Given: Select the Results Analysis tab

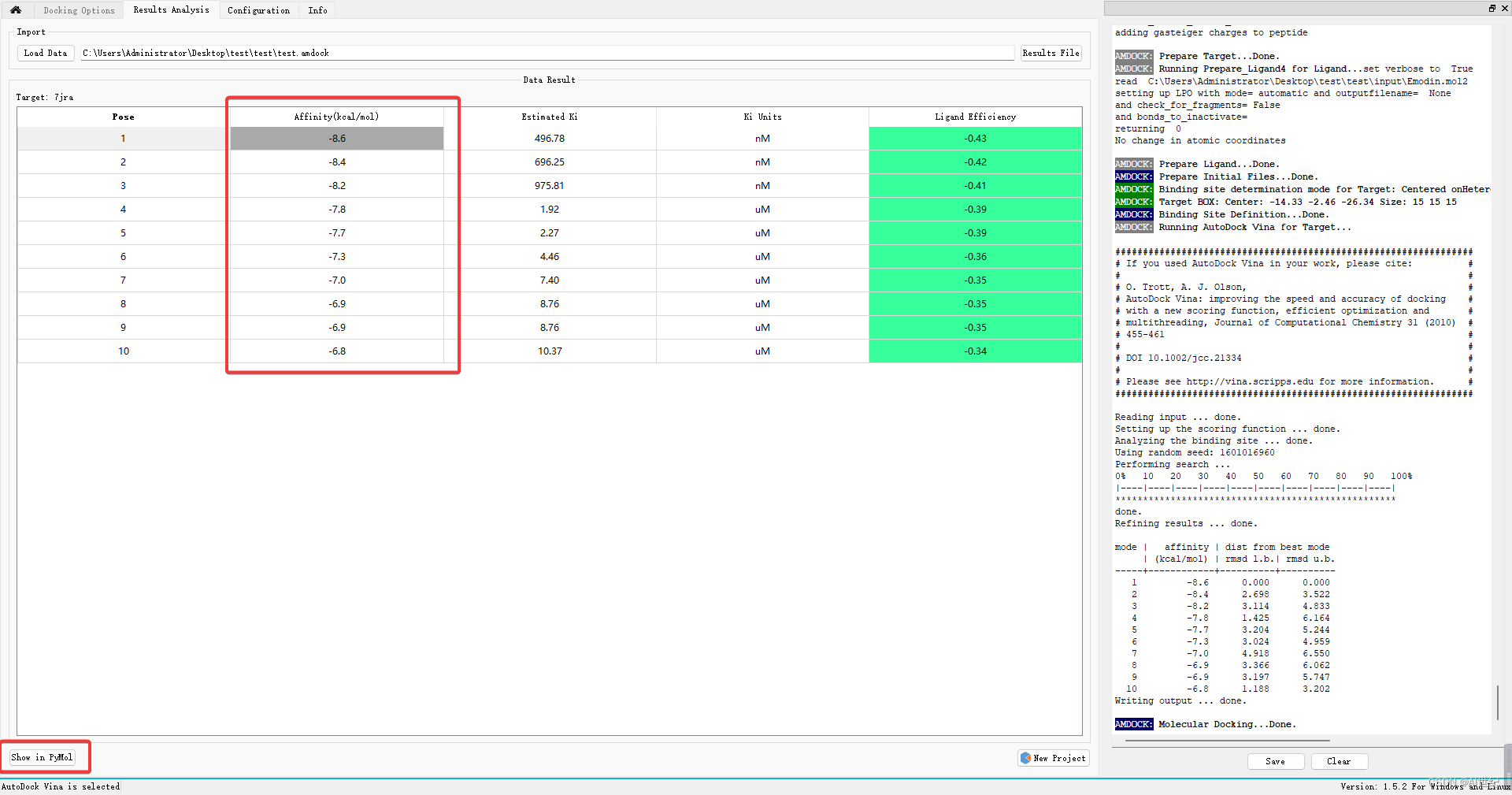Looking at the screenshot, I should click(x=171, y=9).
